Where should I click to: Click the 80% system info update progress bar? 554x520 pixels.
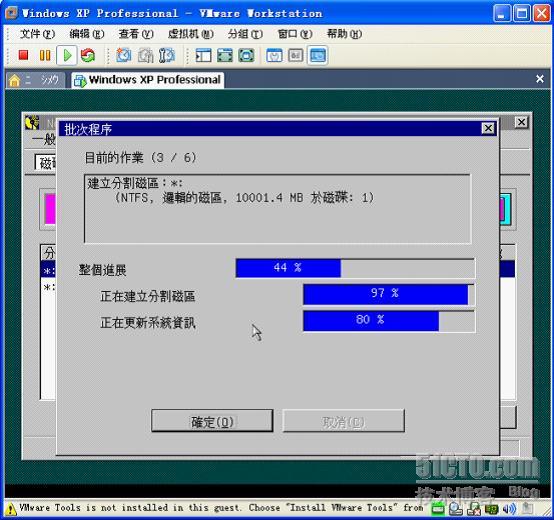(389, 321)
